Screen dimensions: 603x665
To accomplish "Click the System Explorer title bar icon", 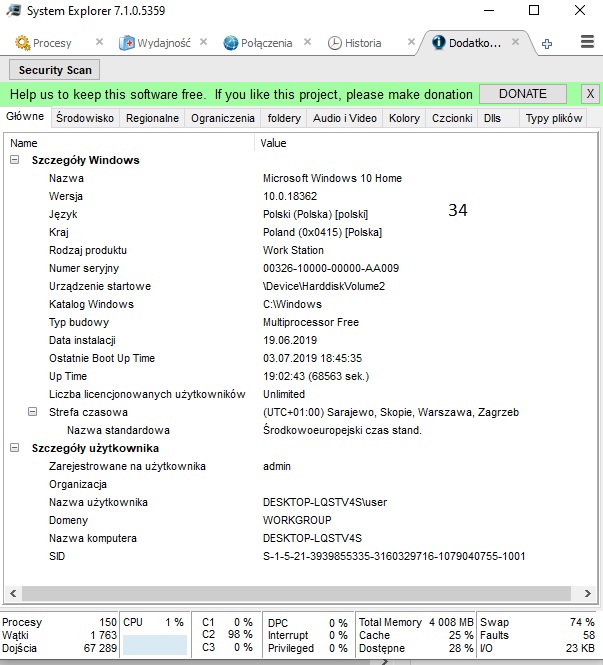I will point(14,10).
